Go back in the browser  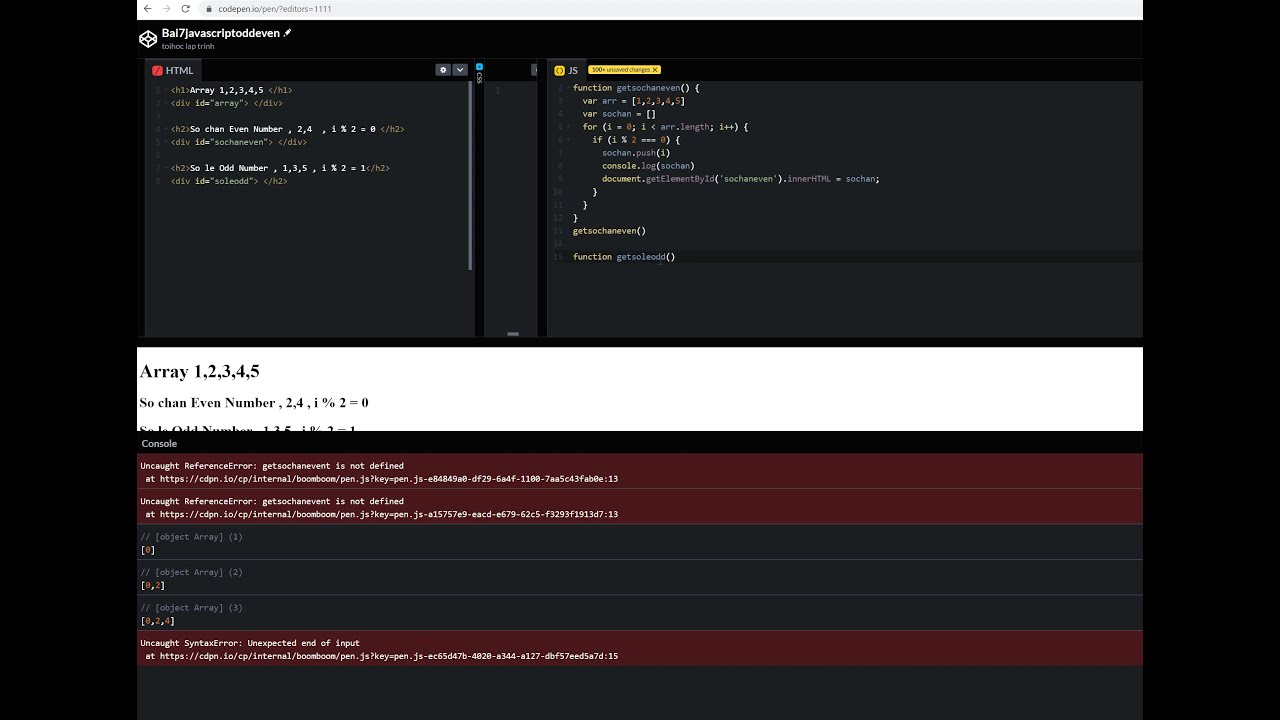click(x=148, y=8)
